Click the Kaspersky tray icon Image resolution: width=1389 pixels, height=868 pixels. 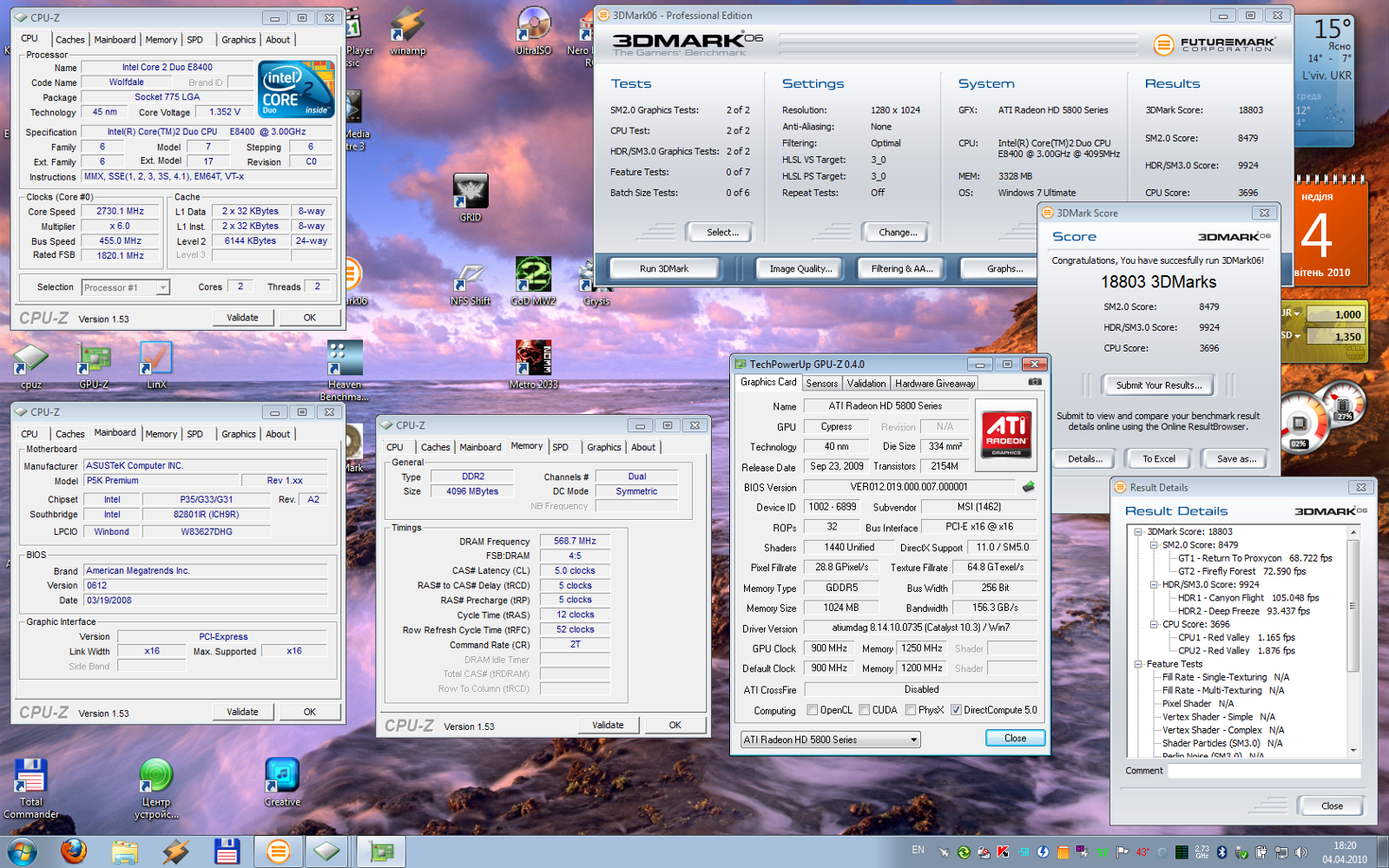tap(1003, 852)
